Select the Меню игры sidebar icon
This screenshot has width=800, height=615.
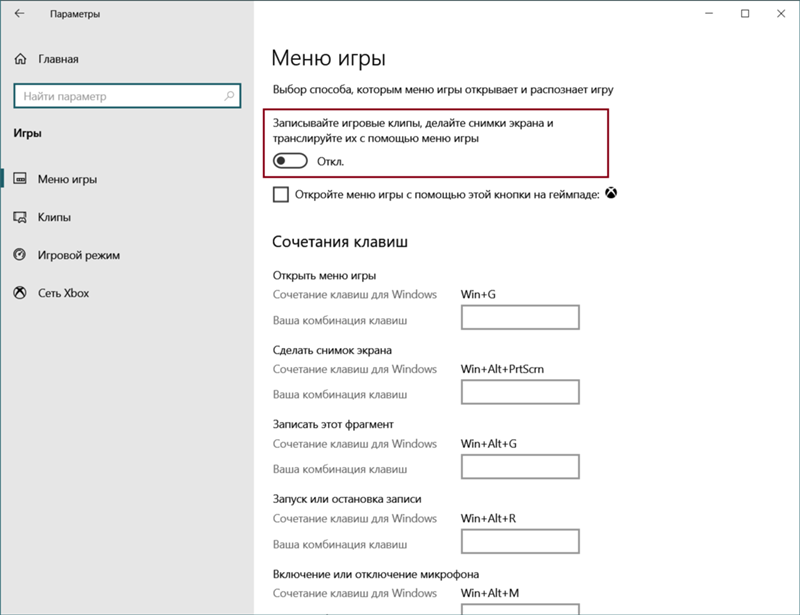pos(20,179)
